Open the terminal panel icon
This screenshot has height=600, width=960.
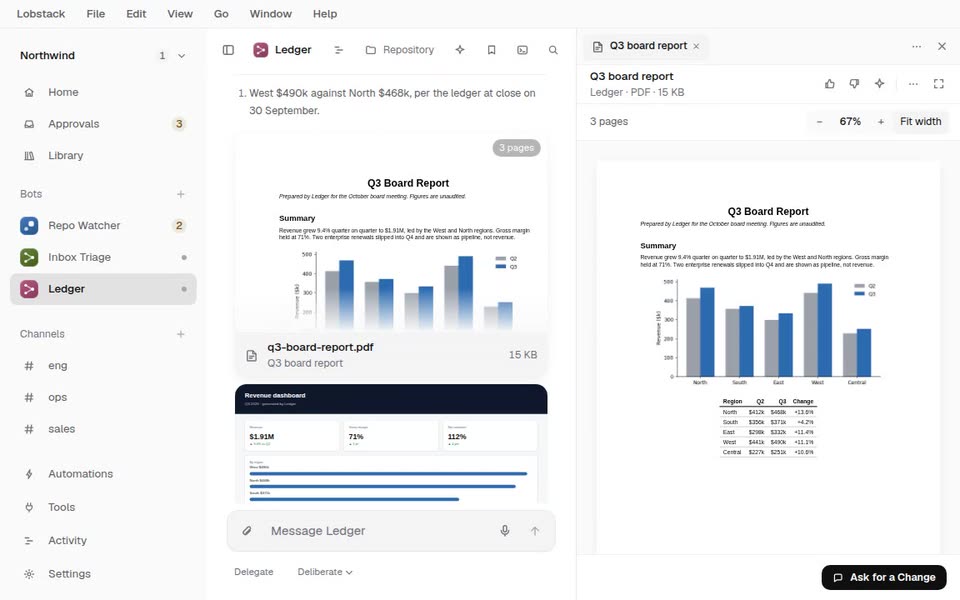(522, 50)
